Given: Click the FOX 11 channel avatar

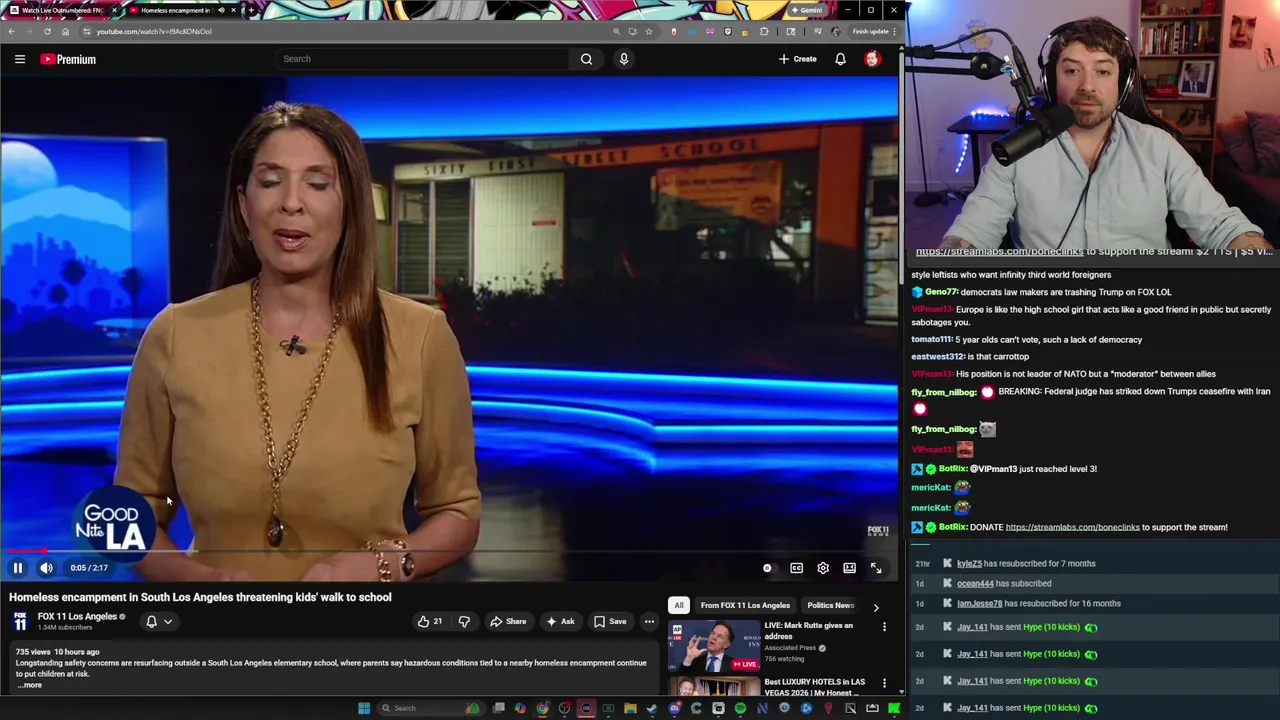Looking at the screenshot, I should coord(20,622).
